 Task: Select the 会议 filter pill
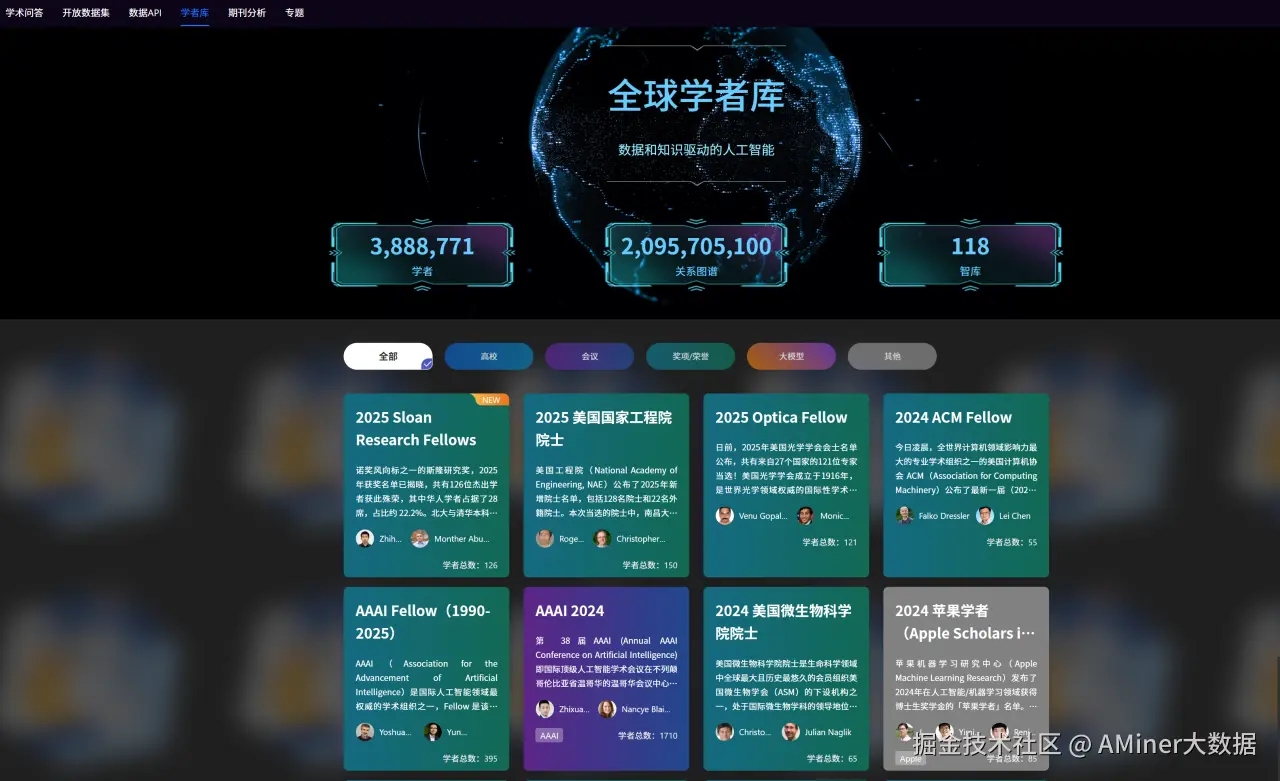[x=589, y=356]
